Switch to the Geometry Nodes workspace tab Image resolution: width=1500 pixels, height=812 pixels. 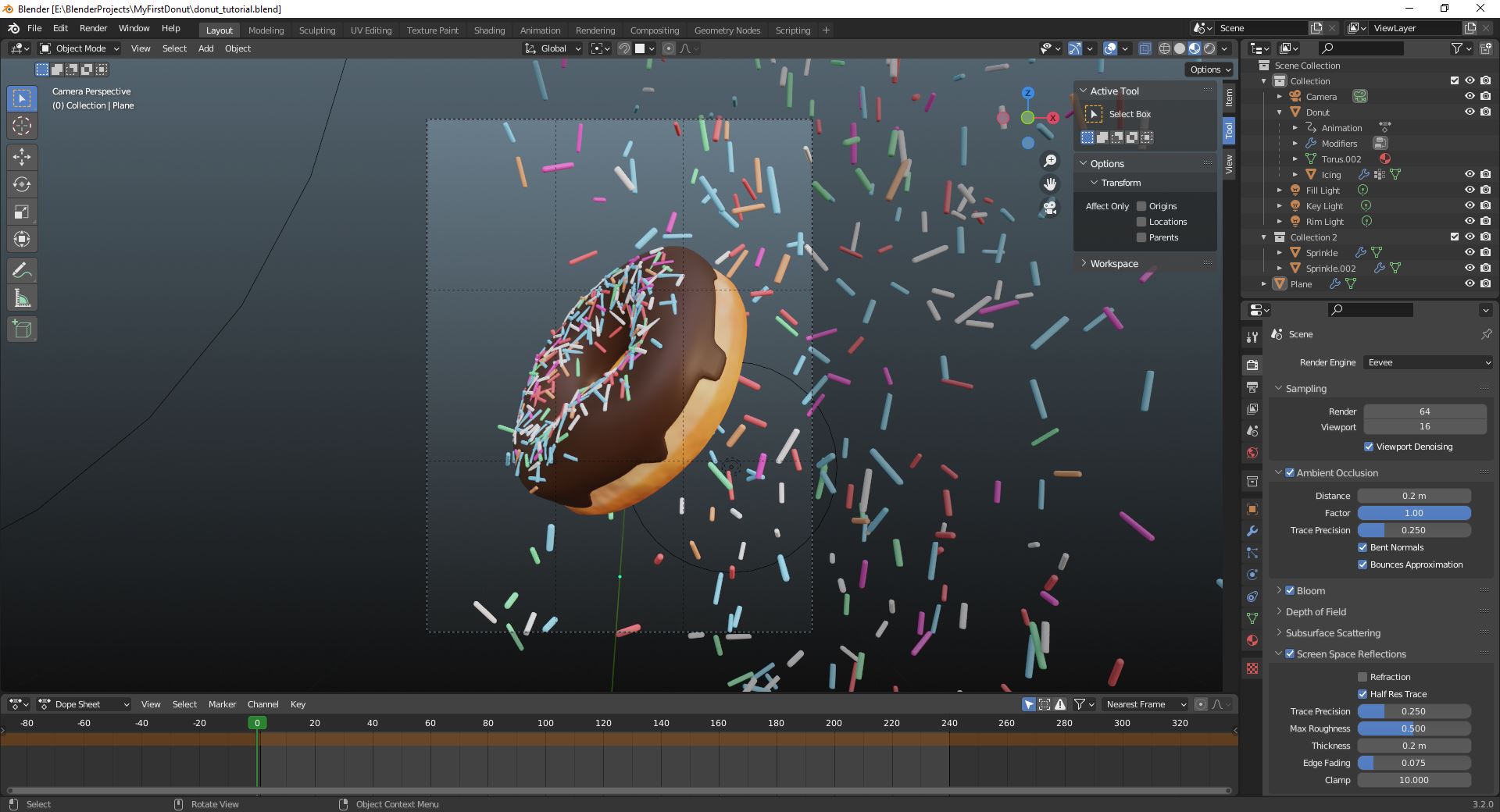[727, 30]
